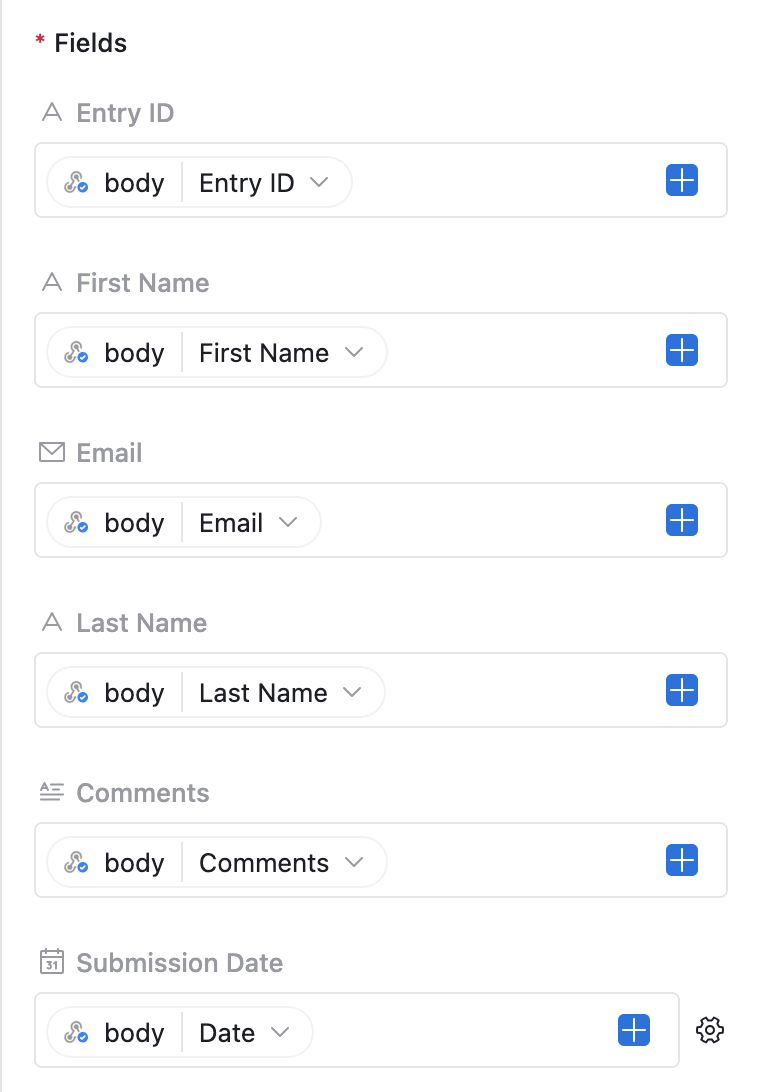Image resolution: width=760 pixels, height=1092 pixels.
Task: Click the plus icon in Comments field
Action: click(681, 861)
